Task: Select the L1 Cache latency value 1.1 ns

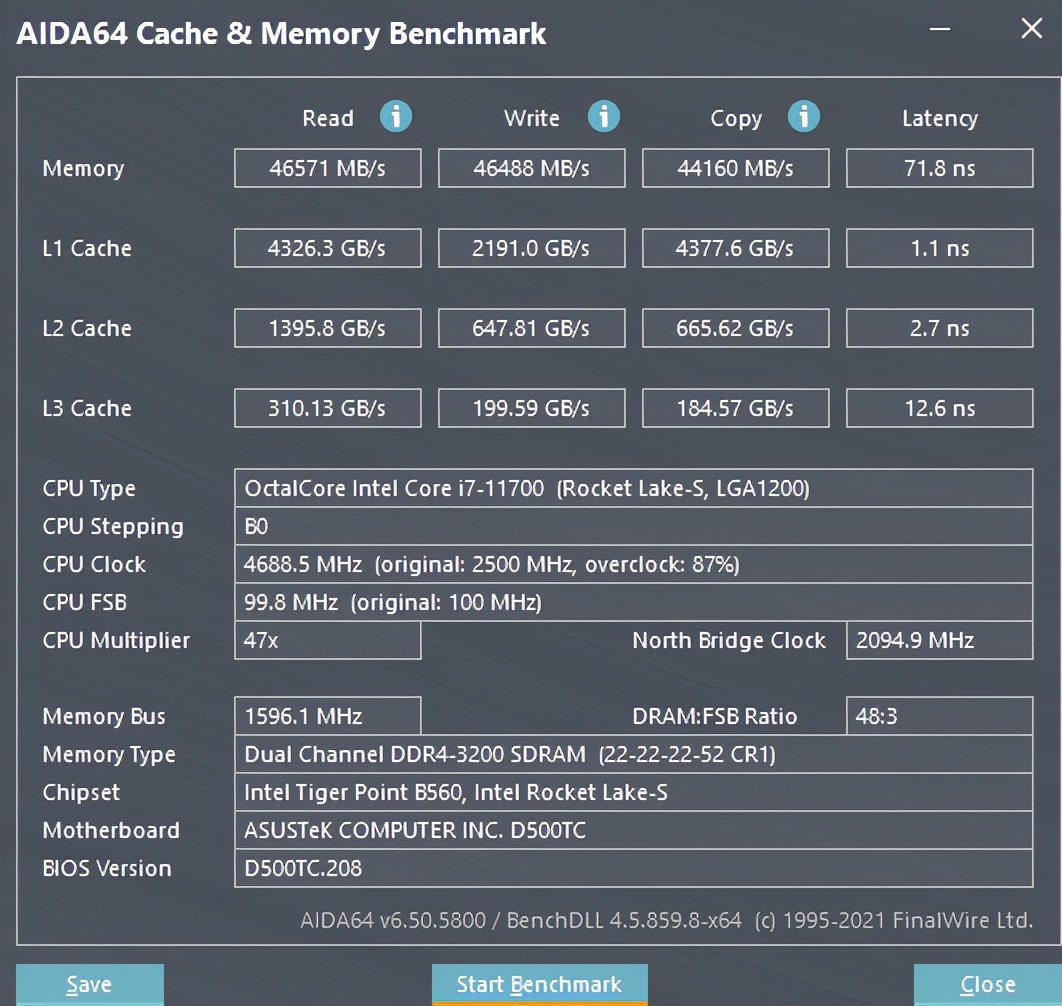Action: pyautogui.click(x=939, y=248)
